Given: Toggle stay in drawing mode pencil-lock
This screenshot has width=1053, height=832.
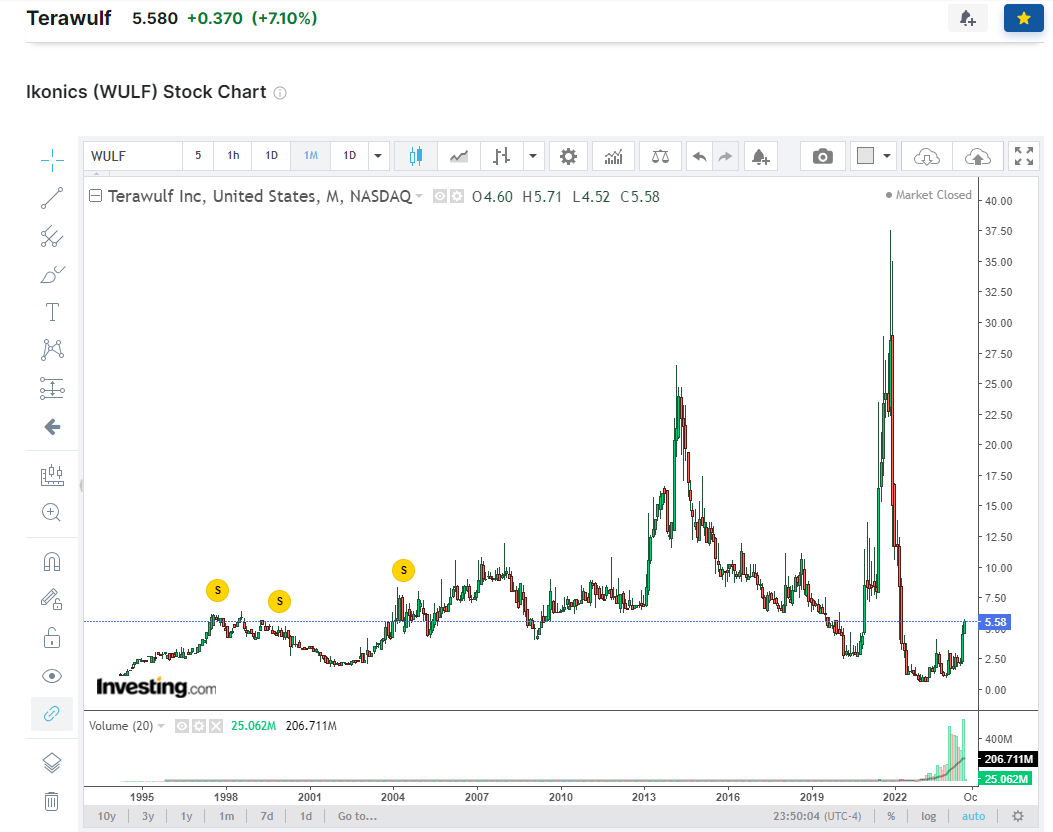Looking at the screenshot, I should coord(52,599).
